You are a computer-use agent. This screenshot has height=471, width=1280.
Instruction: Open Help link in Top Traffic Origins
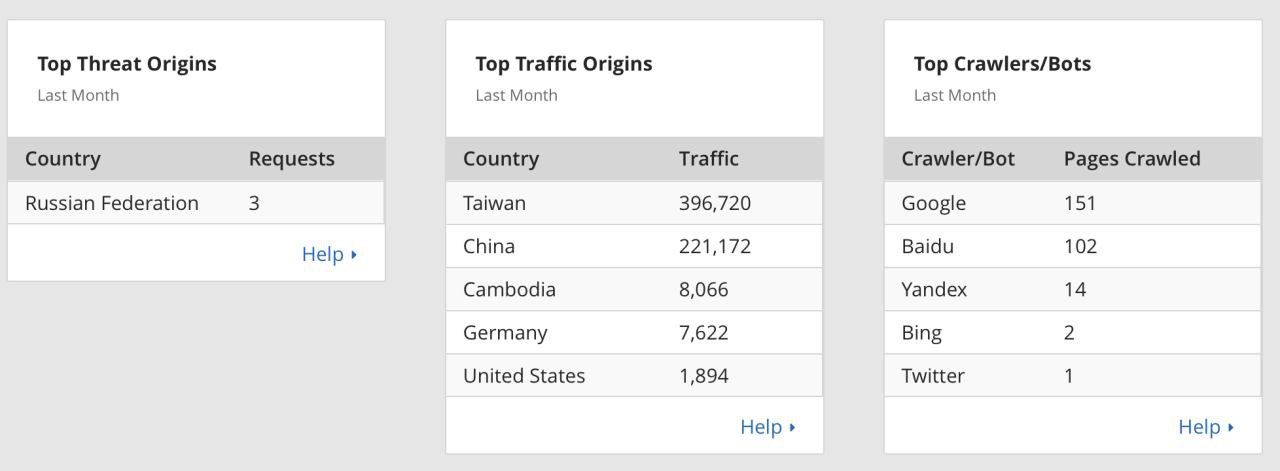[767, 427]
